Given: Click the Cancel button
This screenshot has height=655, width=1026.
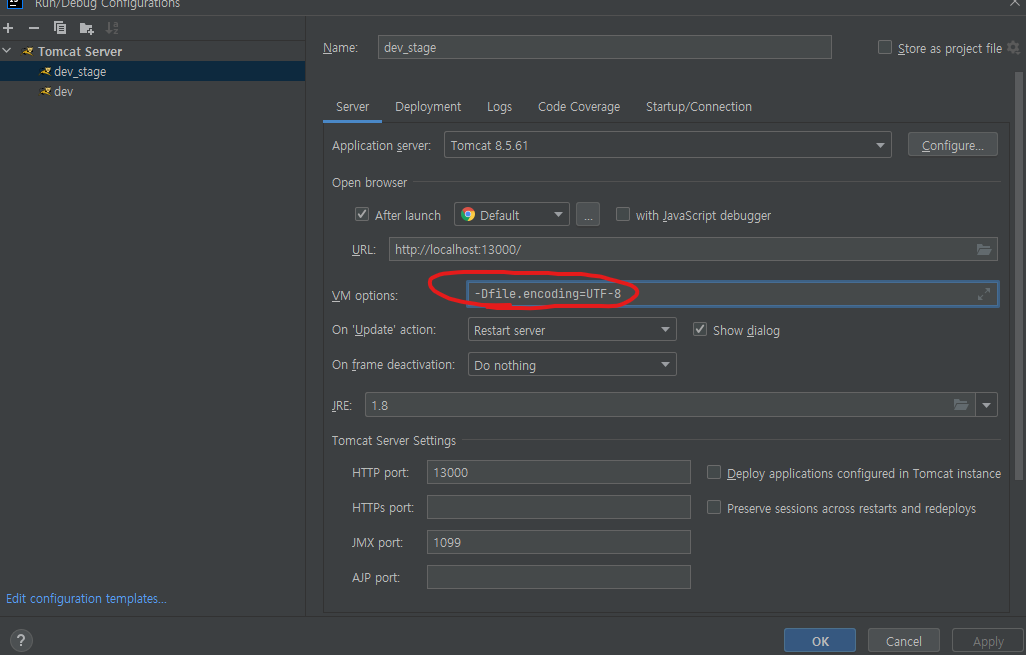Looking at the screenshot, I should pos(904,641).
